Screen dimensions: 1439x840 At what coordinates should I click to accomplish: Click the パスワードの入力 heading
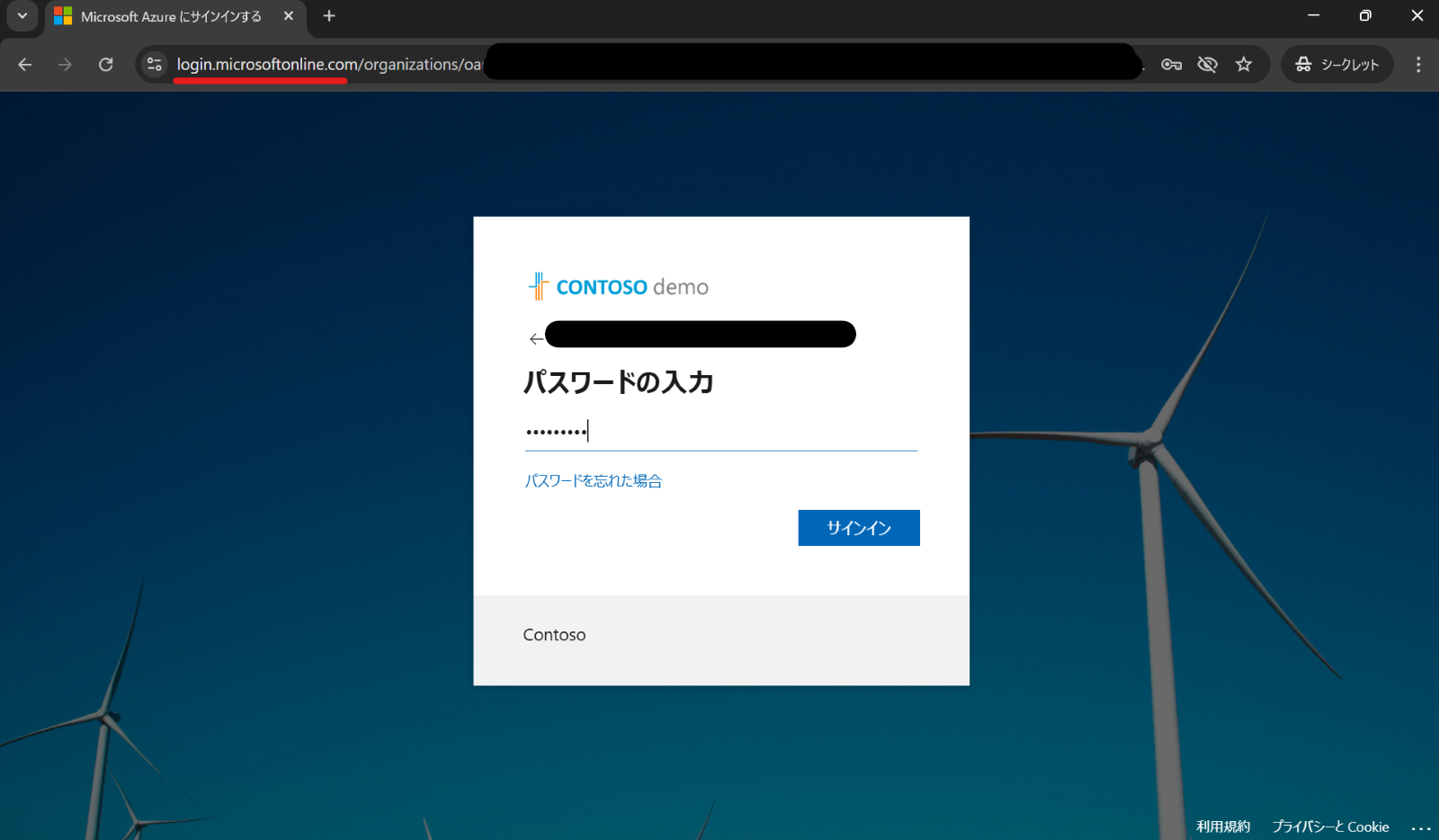pos(619,382)
